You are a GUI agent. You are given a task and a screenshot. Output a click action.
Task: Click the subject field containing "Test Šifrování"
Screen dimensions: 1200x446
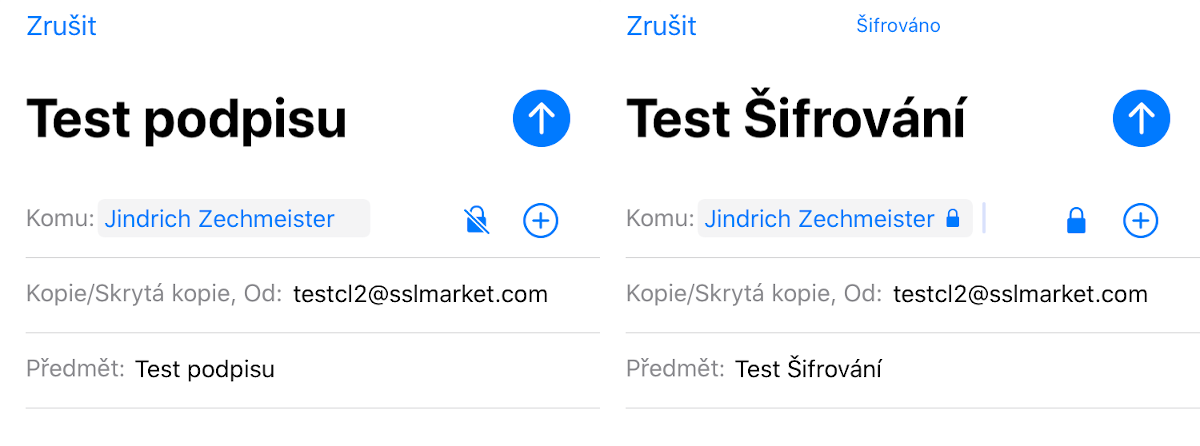tap(913, 370)
